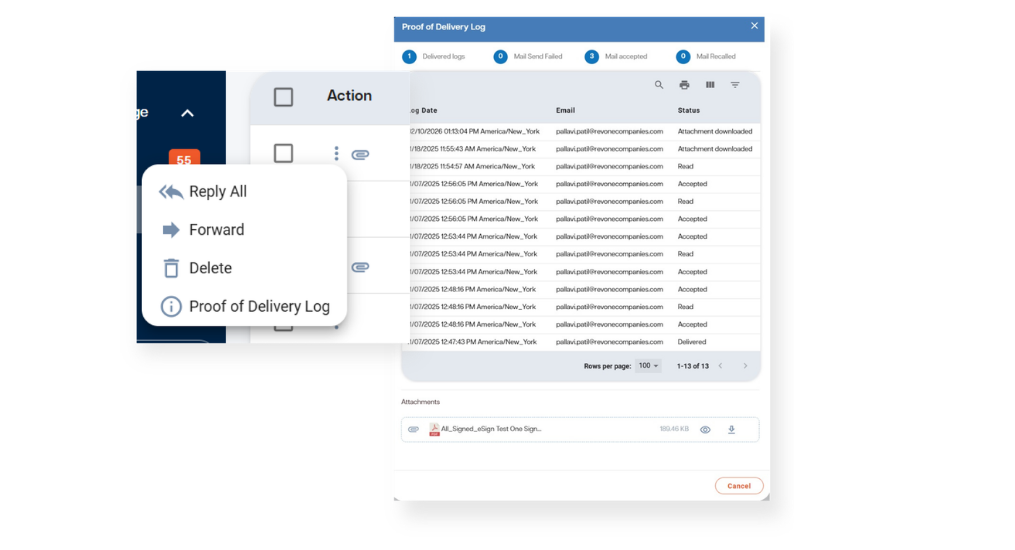Click the Cancel button in the dialog
The image size is (1015, 550).
coord(739,486)
